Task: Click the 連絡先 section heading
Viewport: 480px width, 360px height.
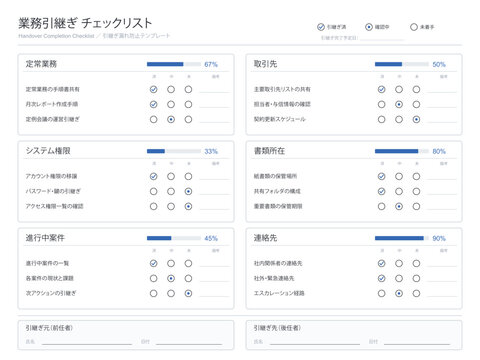Action: click(265, 238)
